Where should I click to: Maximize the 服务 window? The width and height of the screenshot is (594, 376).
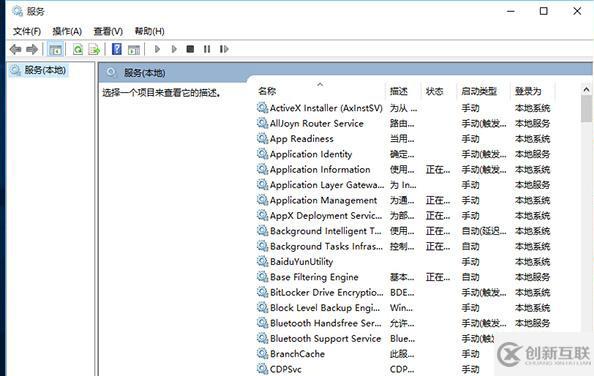click(x=544, y=11)
